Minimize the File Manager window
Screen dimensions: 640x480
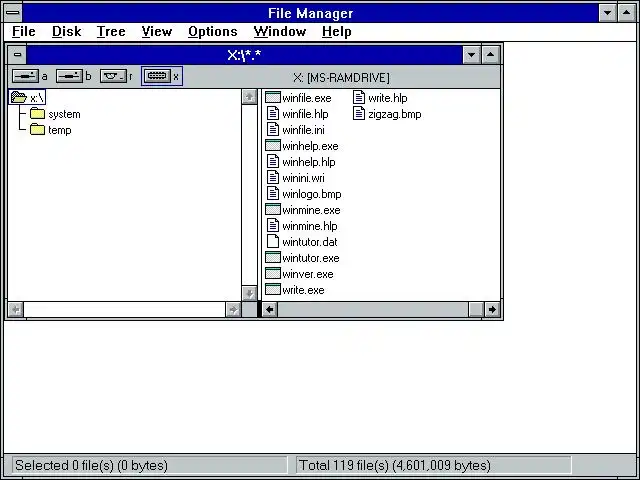pos(607,13)
